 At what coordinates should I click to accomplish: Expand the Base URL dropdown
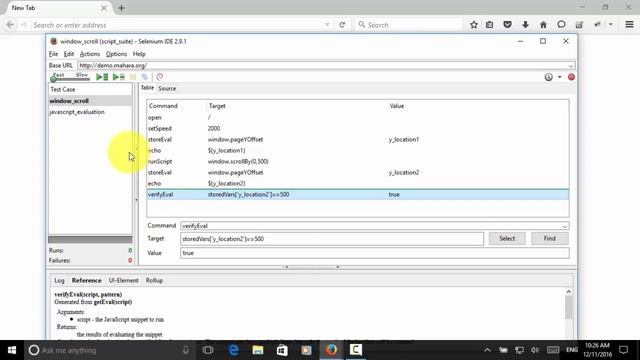coord(571,66)
